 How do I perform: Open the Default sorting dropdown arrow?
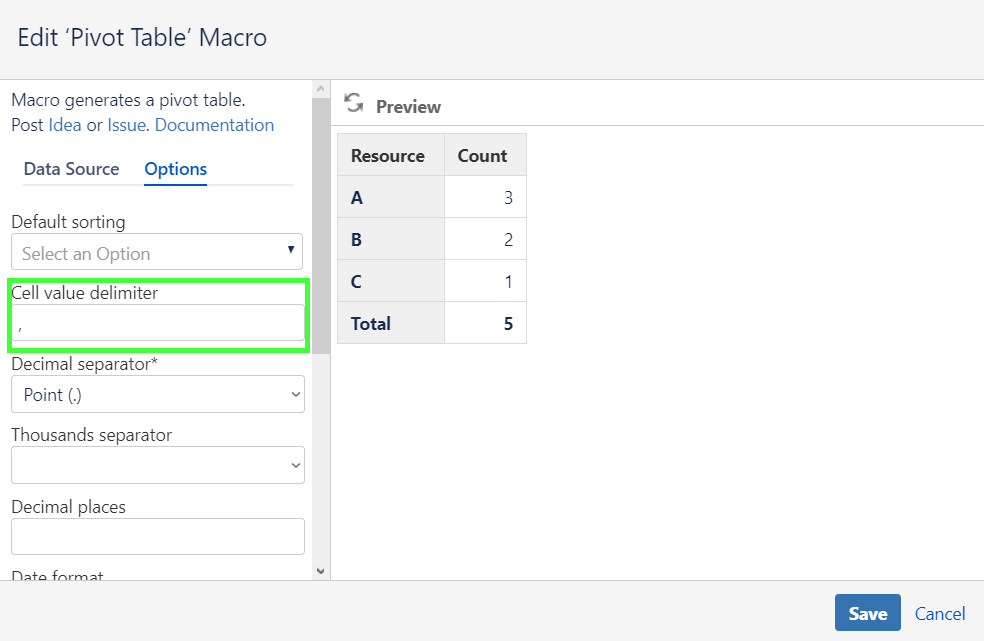click(x=292, y=251)
